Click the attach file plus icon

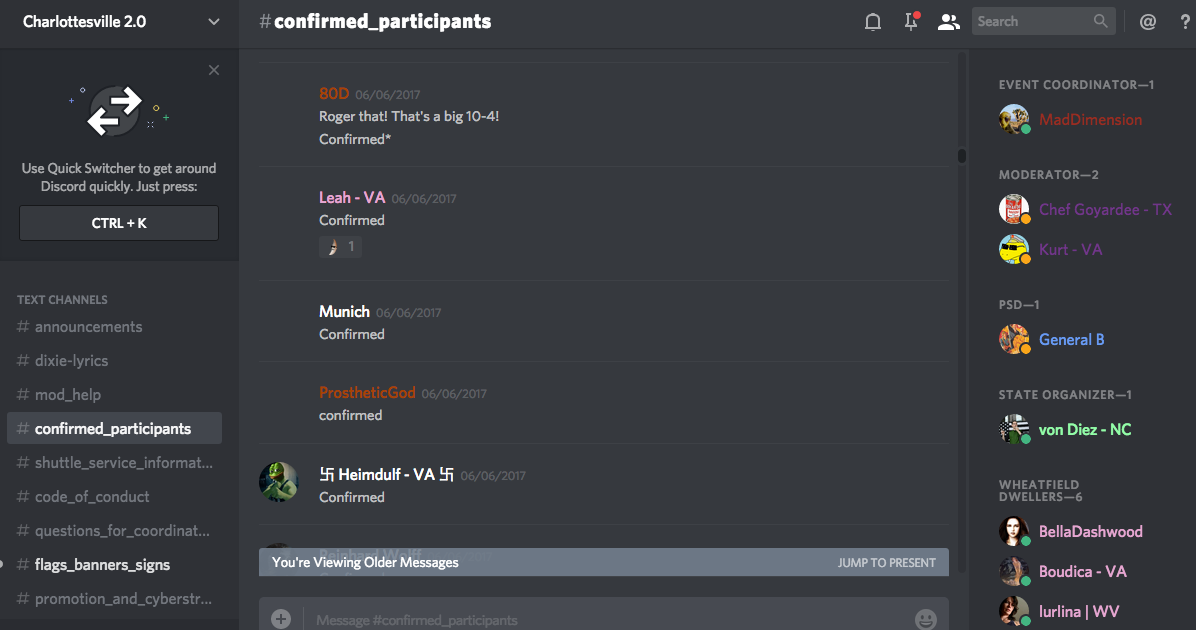[281, 619]
